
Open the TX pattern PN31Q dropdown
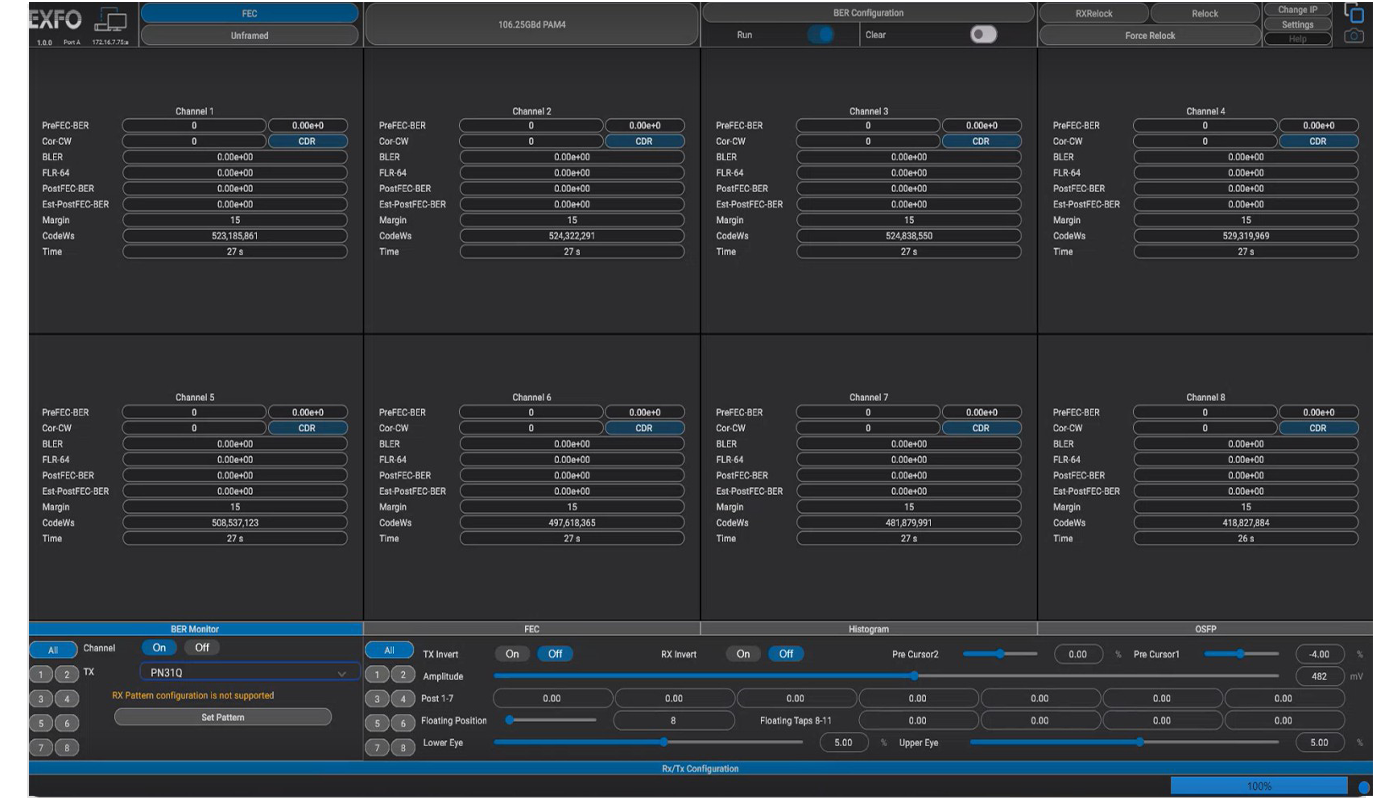(248, 673)
